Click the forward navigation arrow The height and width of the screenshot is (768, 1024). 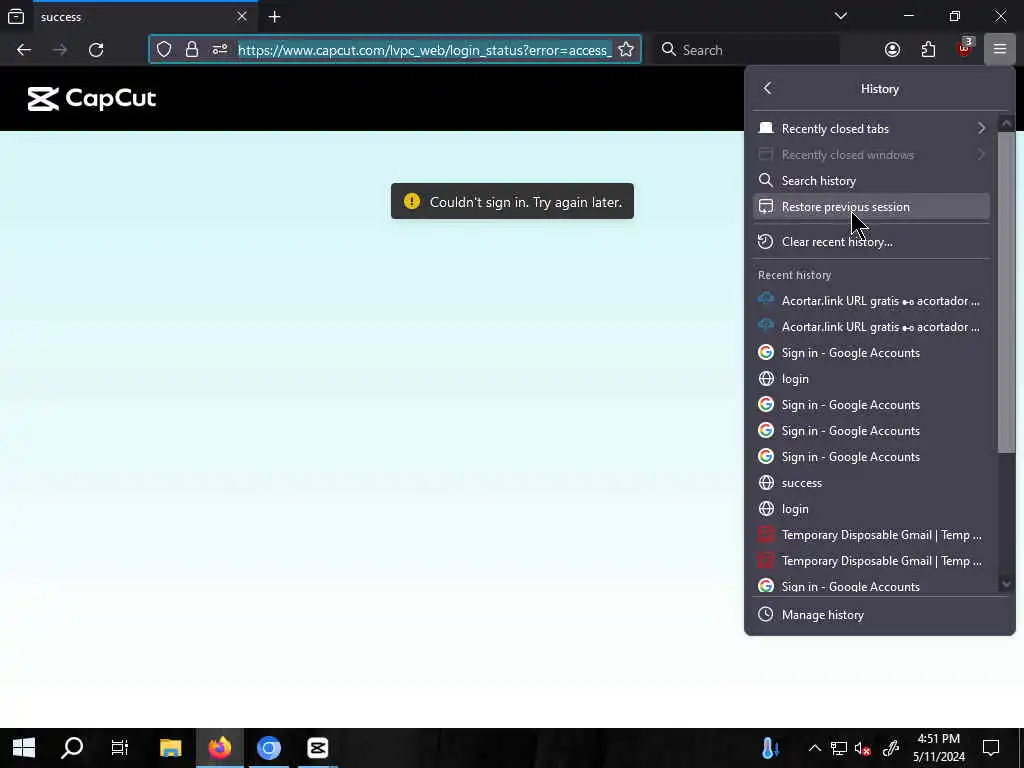coord(60,50)
